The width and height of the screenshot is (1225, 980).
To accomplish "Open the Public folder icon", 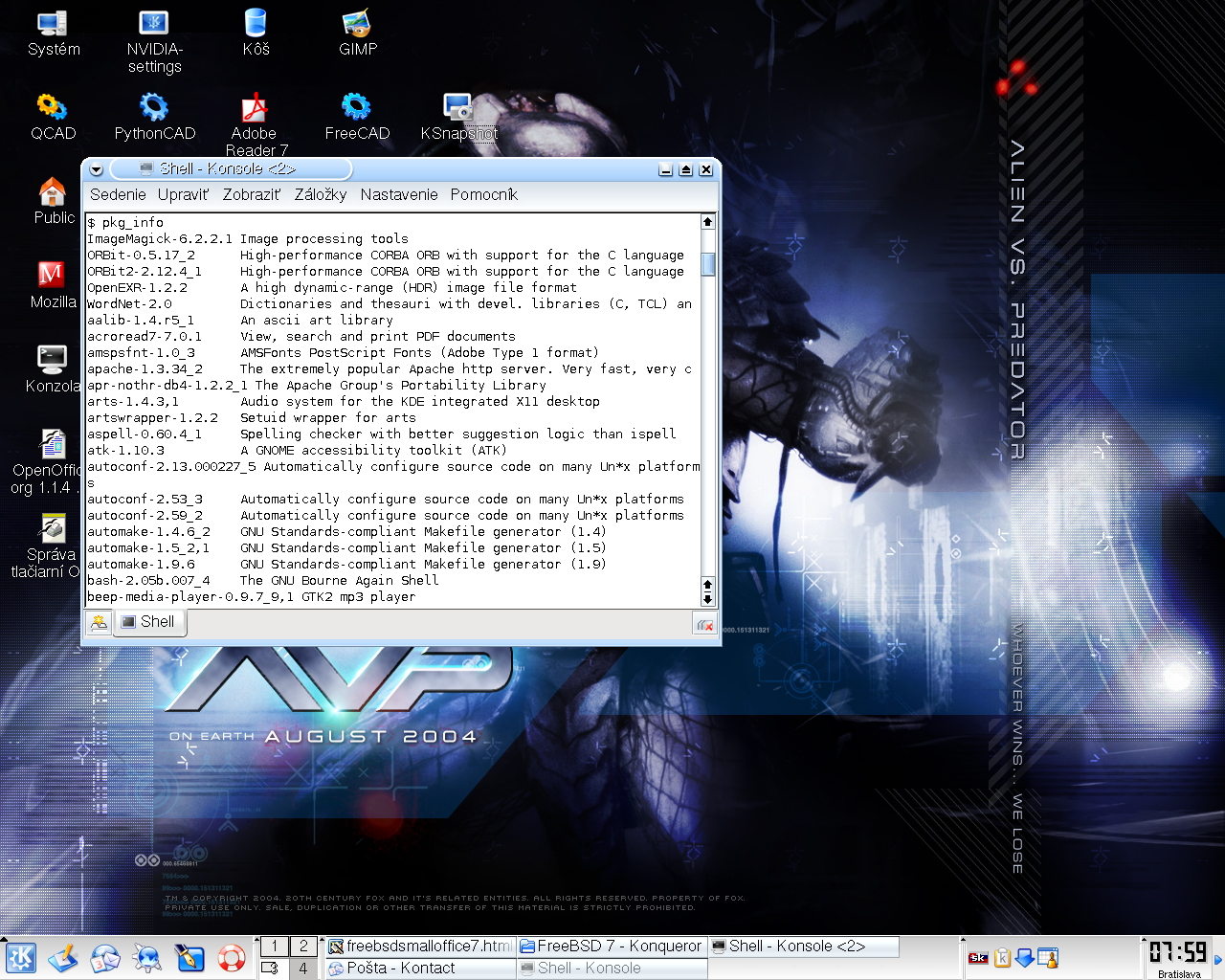I will point(53,202).
